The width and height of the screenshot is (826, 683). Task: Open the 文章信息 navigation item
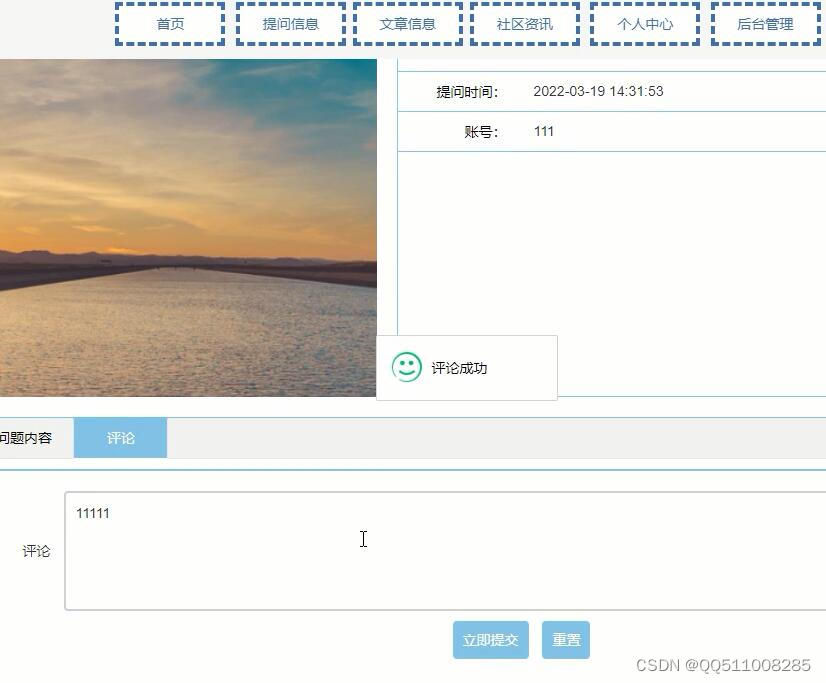point(407,24)
